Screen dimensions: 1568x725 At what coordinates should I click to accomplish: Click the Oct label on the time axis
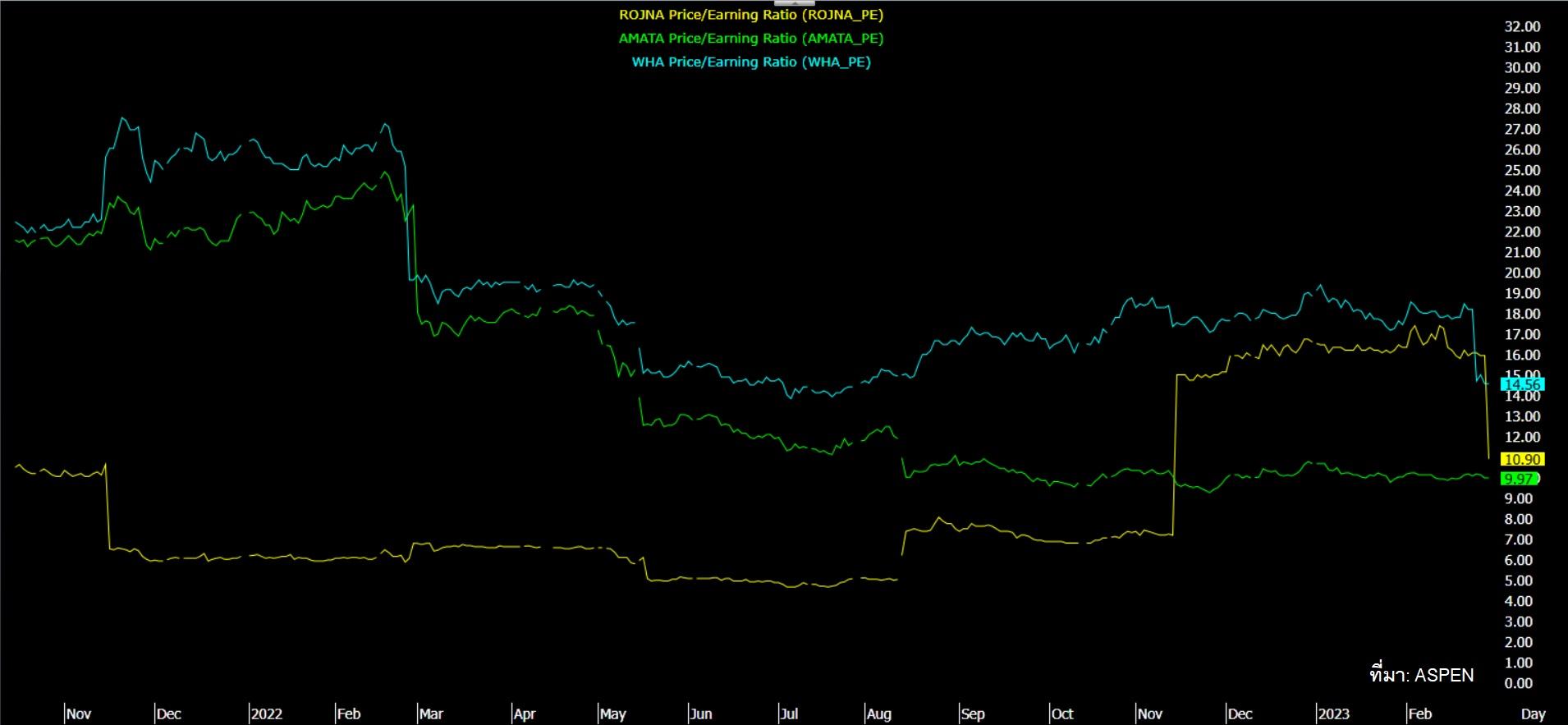tap(1062, 714)
